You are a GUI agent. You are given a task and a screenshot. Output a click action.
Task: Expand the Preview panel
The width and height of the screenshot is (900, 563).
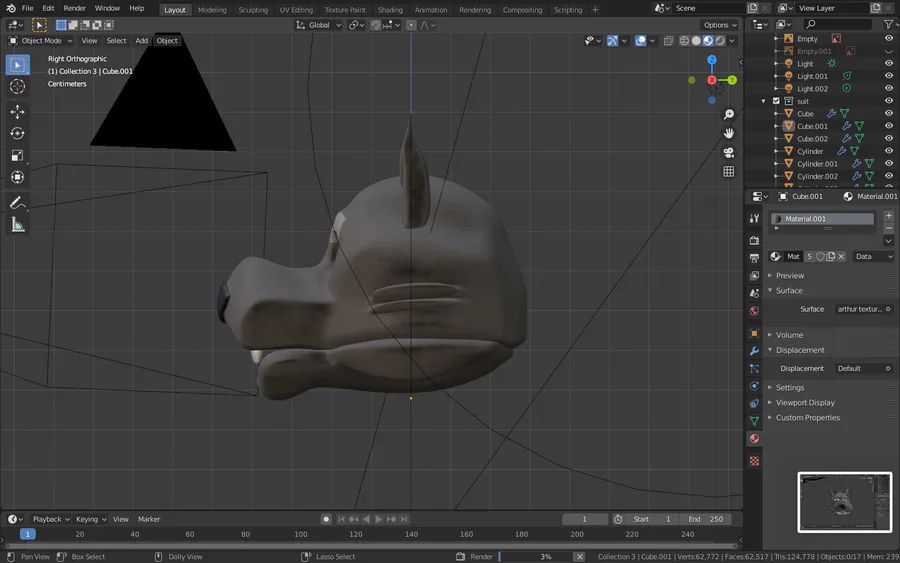point(789,275)
